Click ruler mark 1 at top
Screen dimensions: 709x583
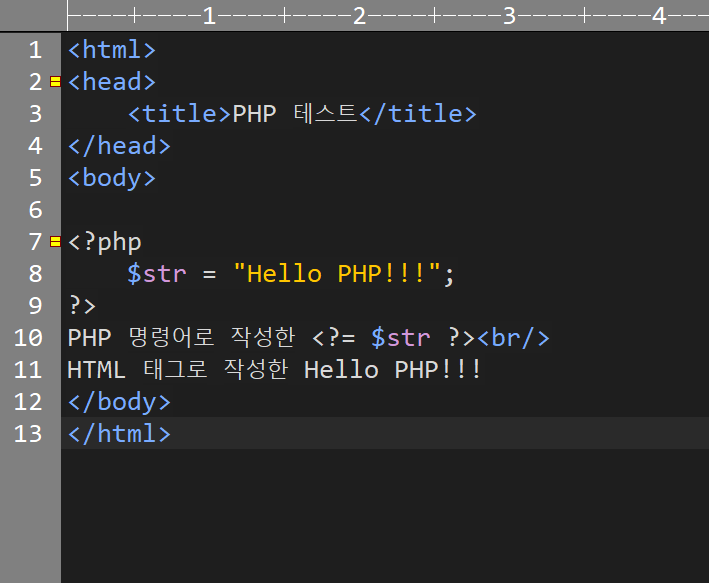(209, 16)
